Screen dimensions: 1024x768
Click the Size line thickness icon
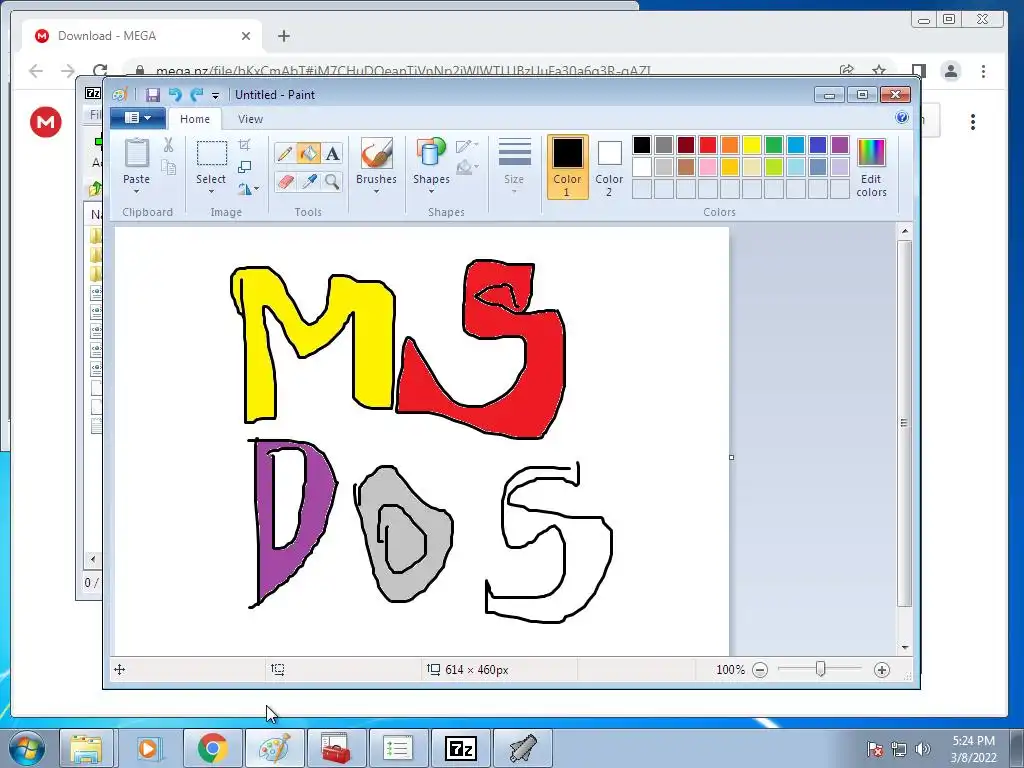pyautogui.click(x=514, y=152)
